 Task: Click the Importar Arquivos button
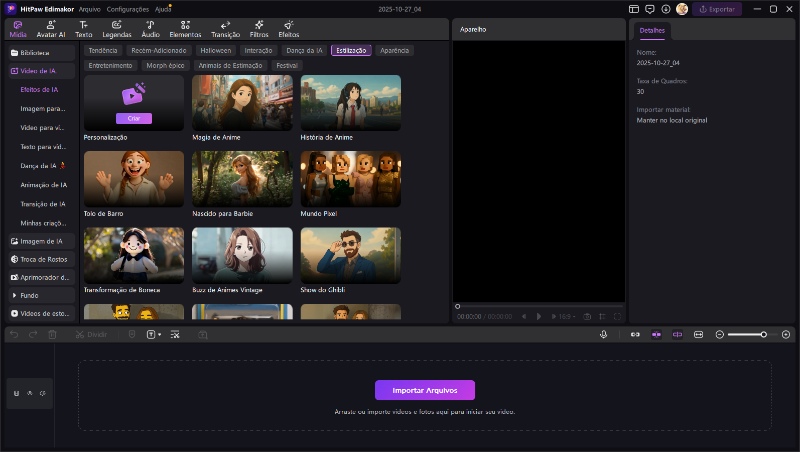tap(424, 390)
